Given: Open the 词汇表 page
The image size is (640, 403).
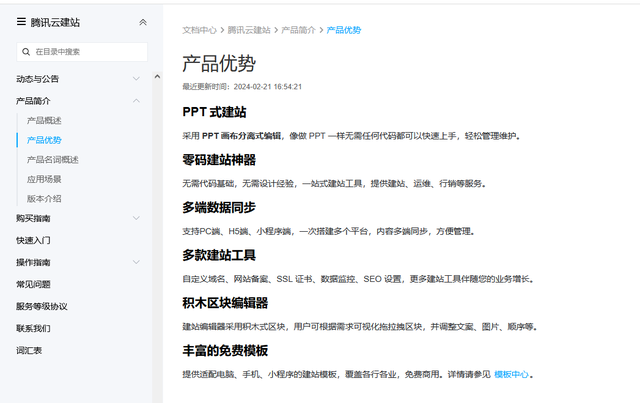Looking at the screenshot, I should (x=29, y=350).
